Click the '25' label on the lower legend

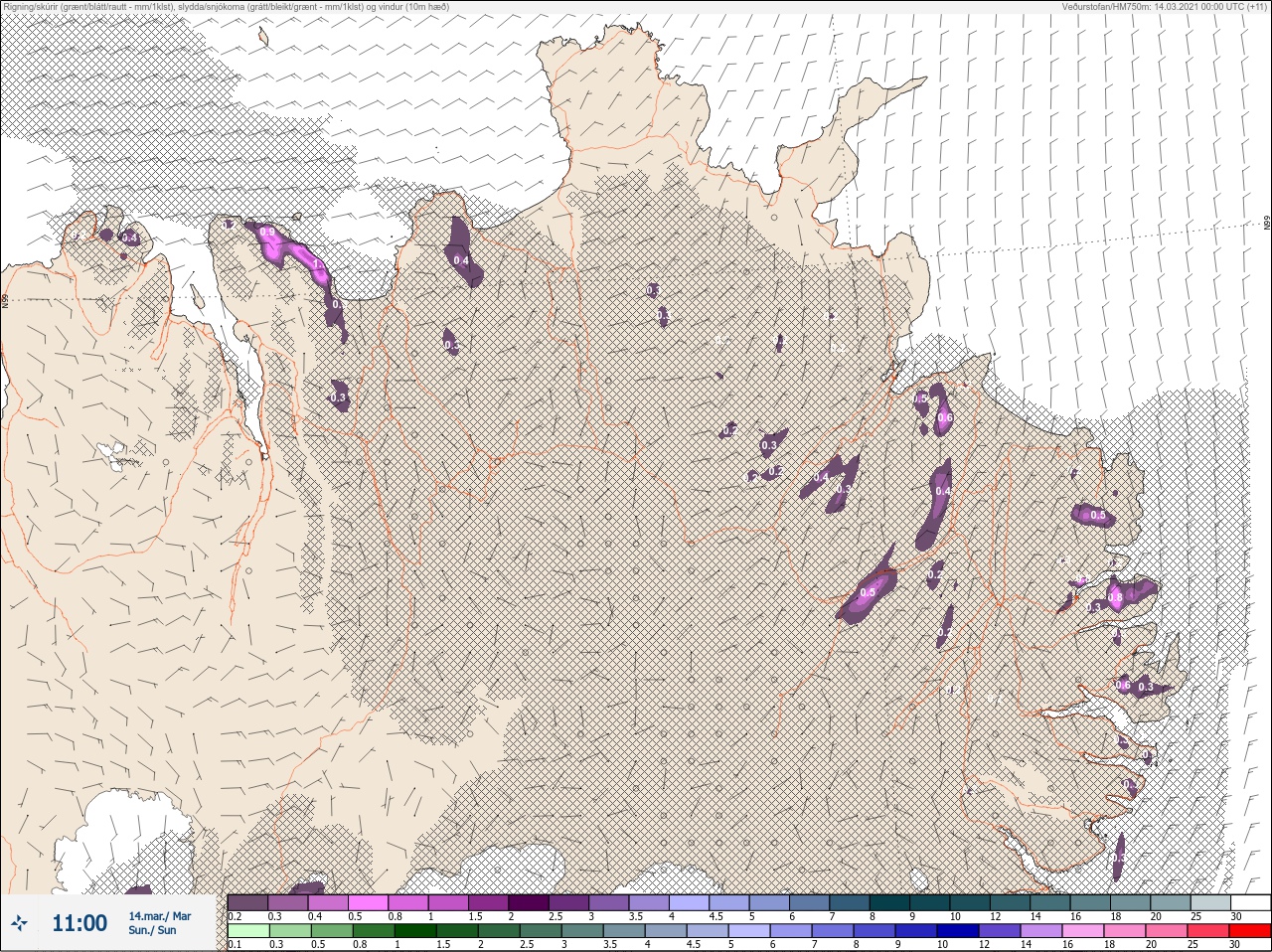coord(1192,944)
